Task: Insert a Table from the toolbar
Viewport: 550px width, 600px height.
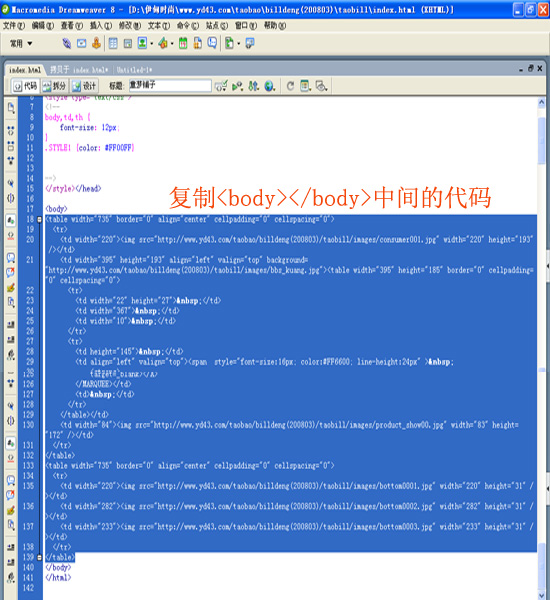Action: point(113,43)
